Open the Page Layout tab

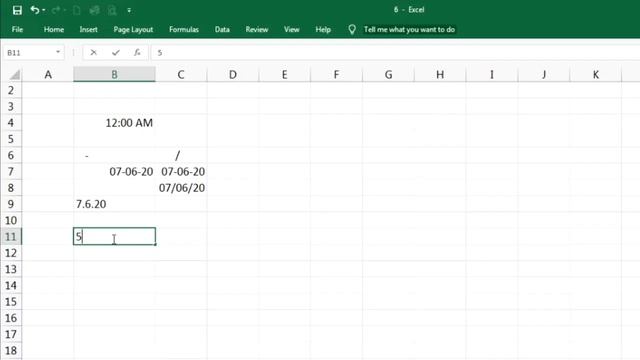tap(133, 29)
